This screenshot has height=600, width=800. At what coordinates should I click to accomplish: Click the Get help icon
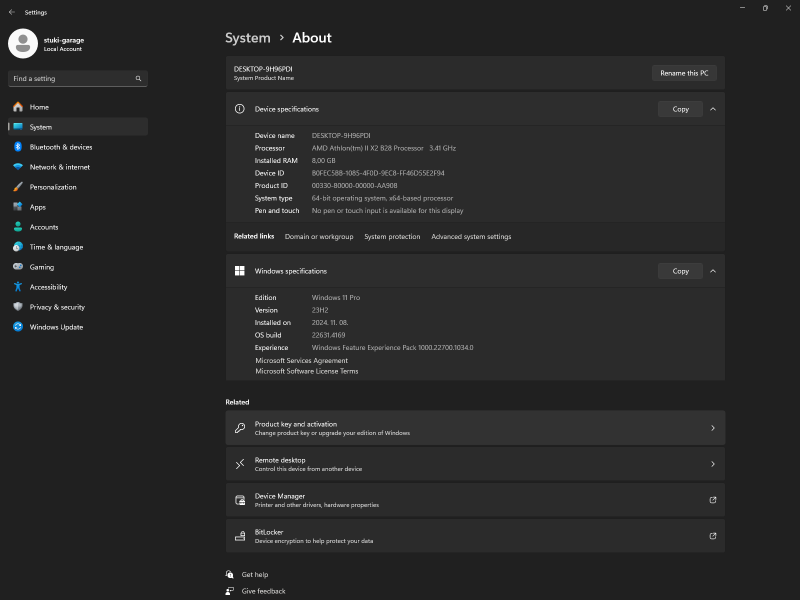coord(230,574)
